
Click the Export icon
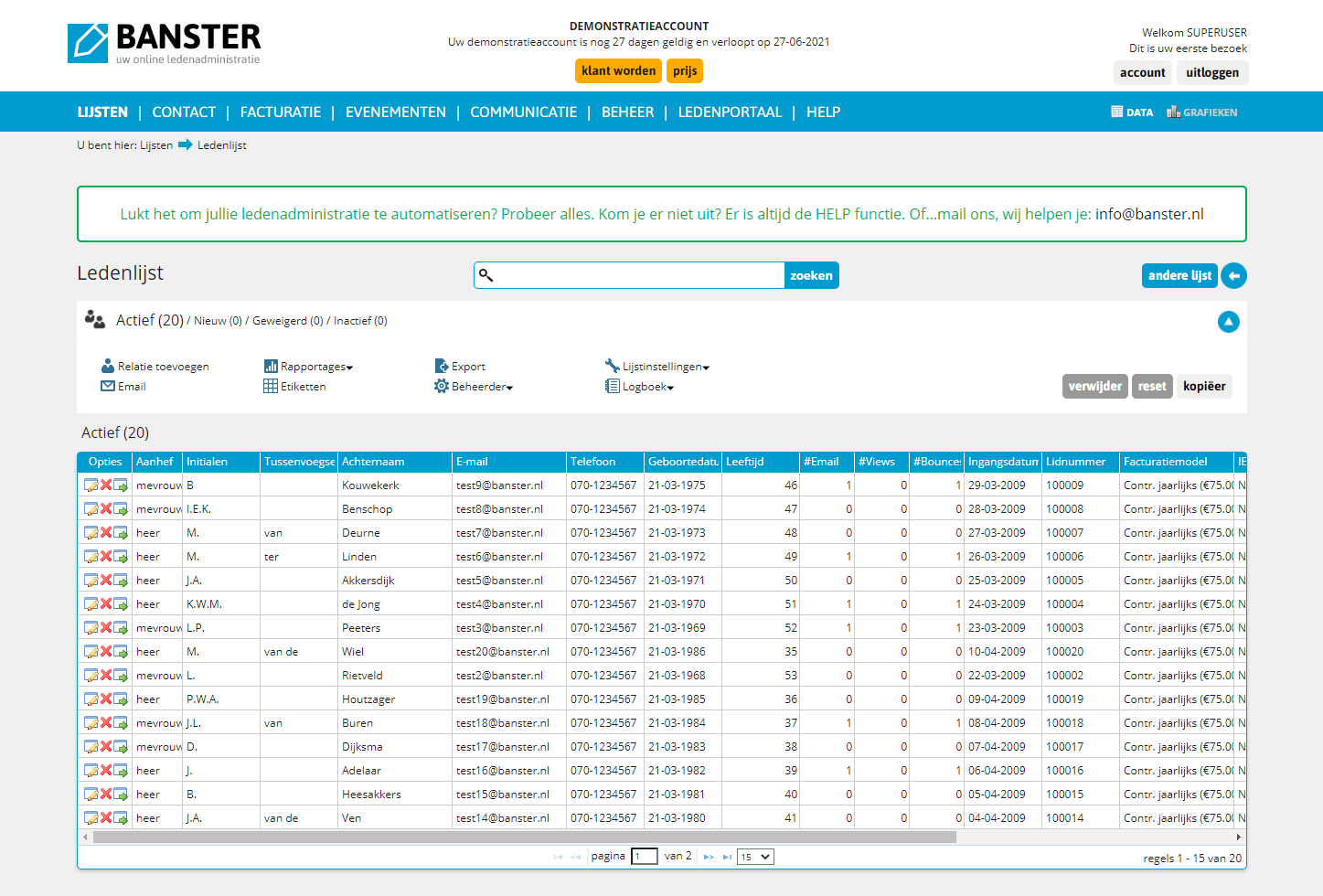(x=442, y=366)
